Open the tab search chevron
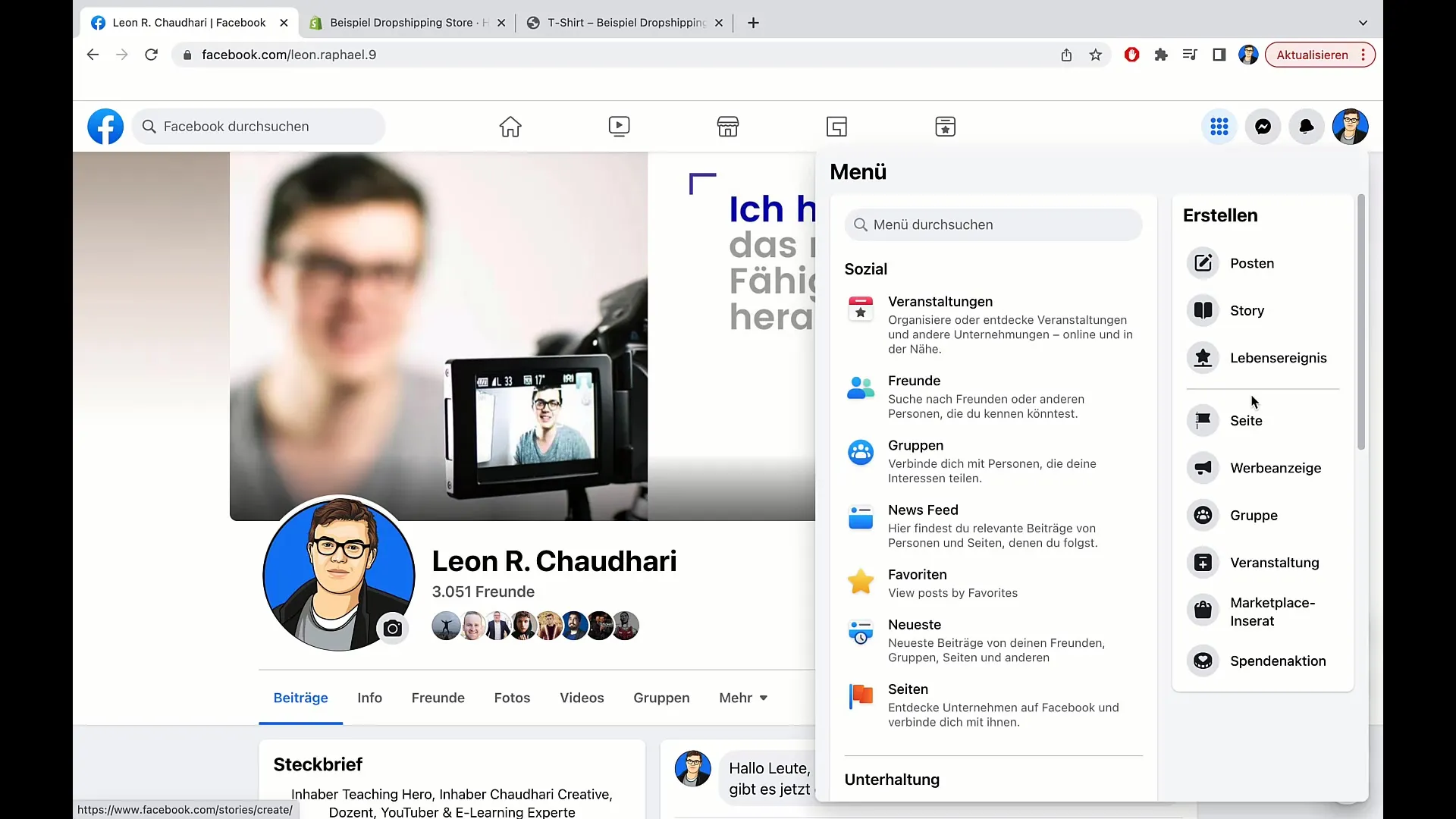Image resolution: width=1456 pixels, height=819 pixels. click(x=1363, y=23)
